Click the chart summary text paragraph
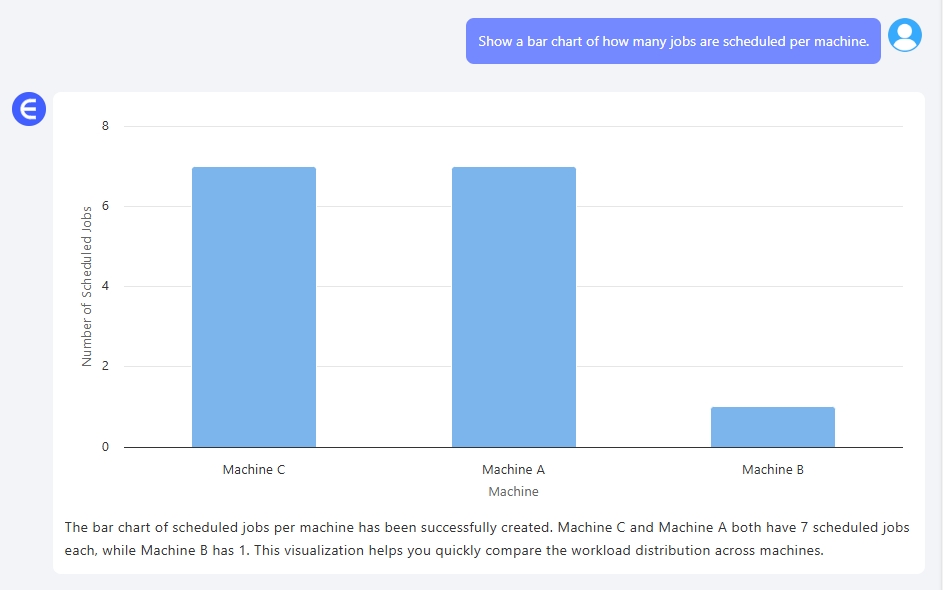Image resolution: width=943 pixels, height=590 pixels. [x=487, y=539]
